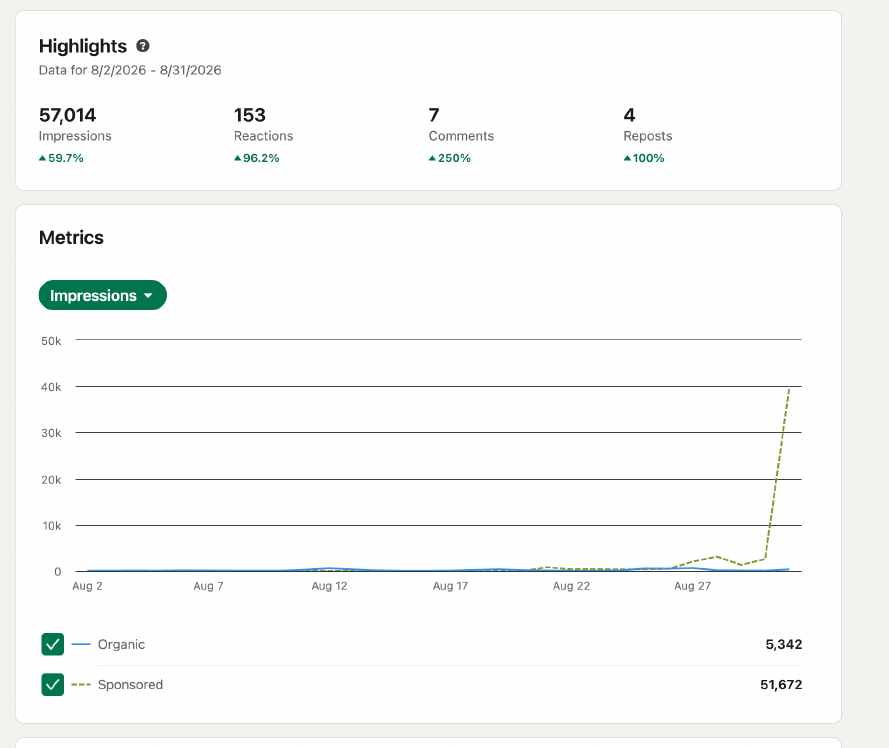Click the 96.2% reactions increase indicator
Screen dimensions: 889x748
[x=257, y=158]
